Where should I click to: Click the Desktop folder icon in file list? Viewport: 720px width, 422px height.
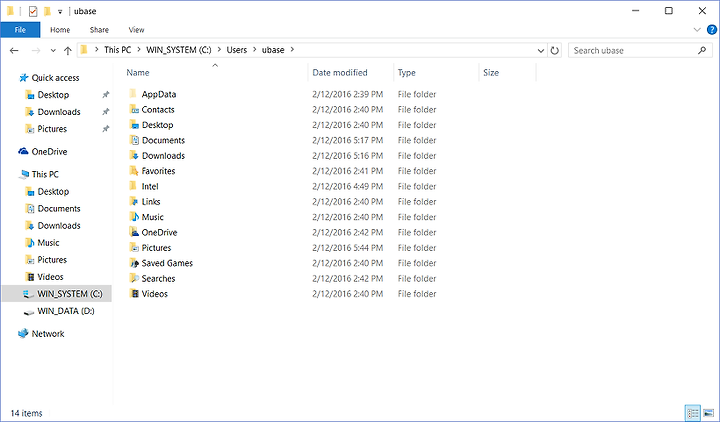[134, 124]
